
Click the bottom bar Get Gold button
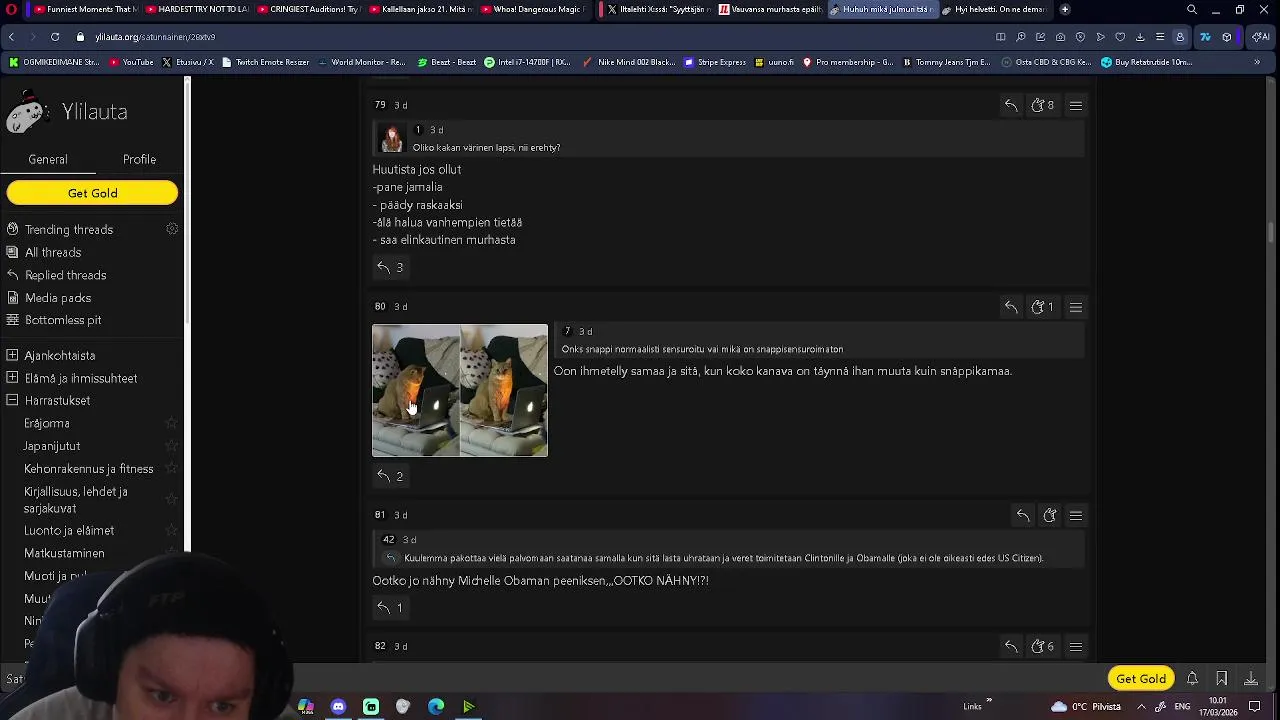(x=1141, y=678)
